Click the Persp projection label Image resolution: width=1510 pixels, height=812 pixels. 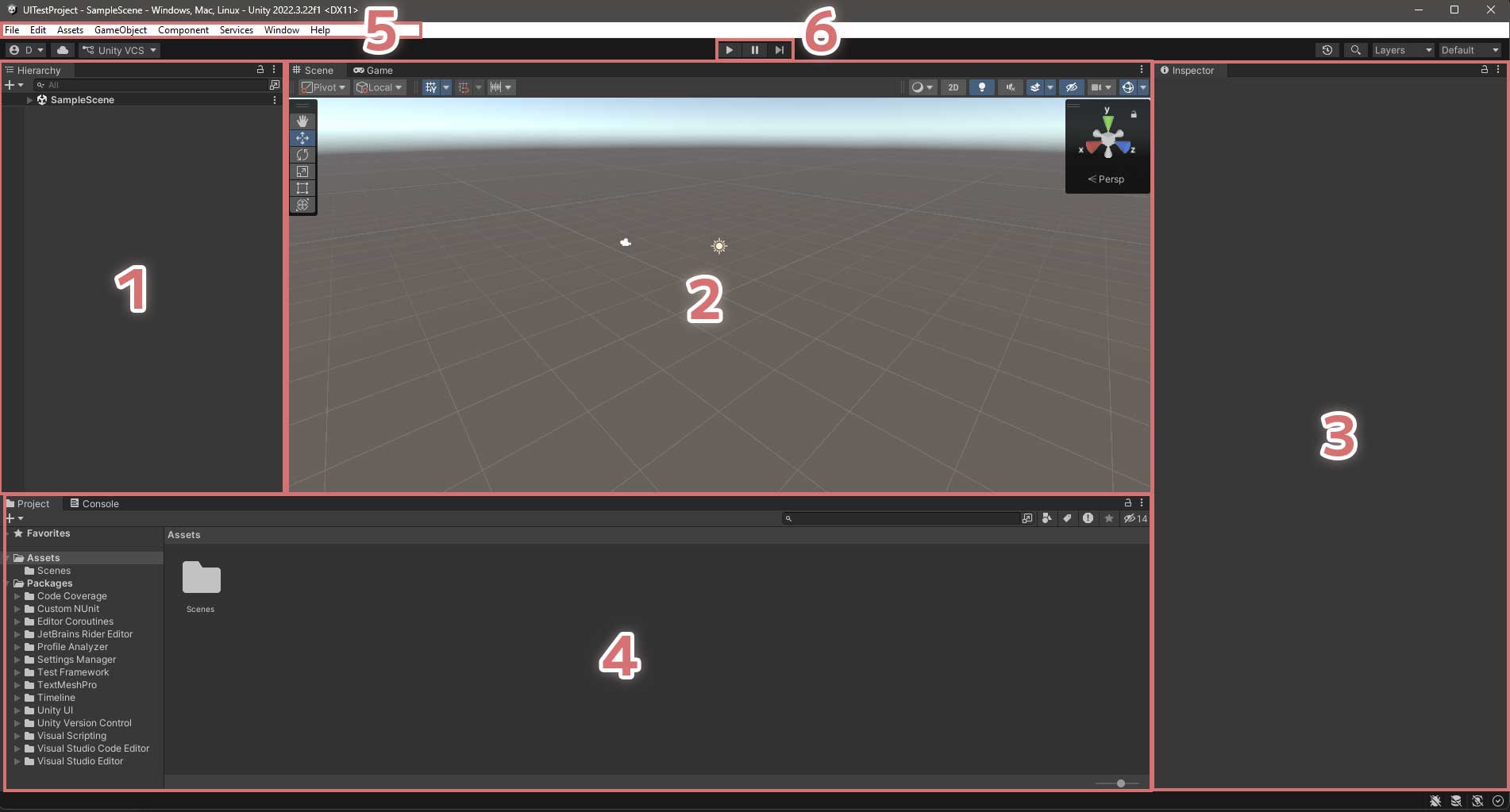coord(1106,179)
